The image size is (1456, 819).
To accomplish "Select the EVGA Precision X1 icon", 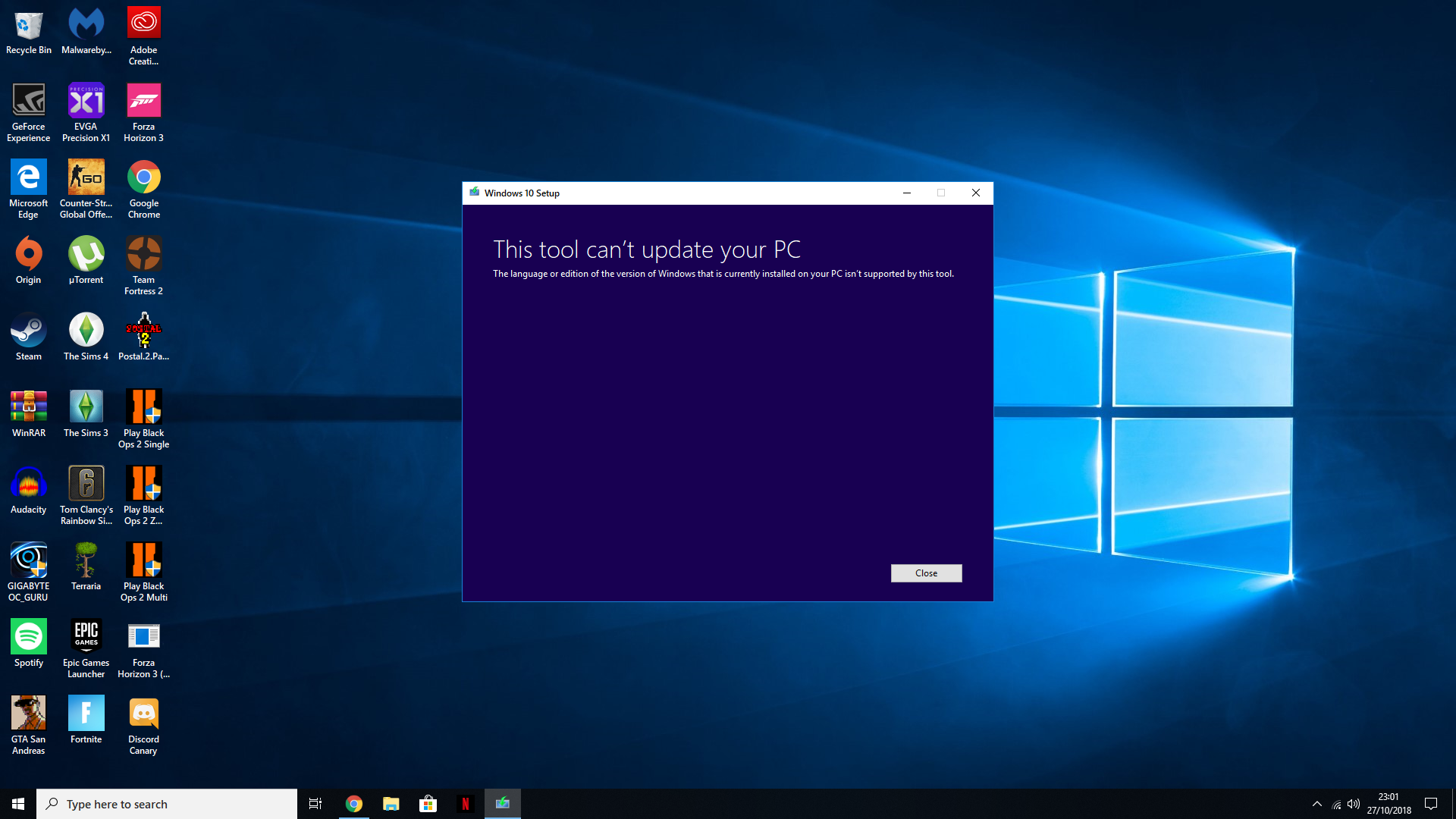I will click(86, 113).
